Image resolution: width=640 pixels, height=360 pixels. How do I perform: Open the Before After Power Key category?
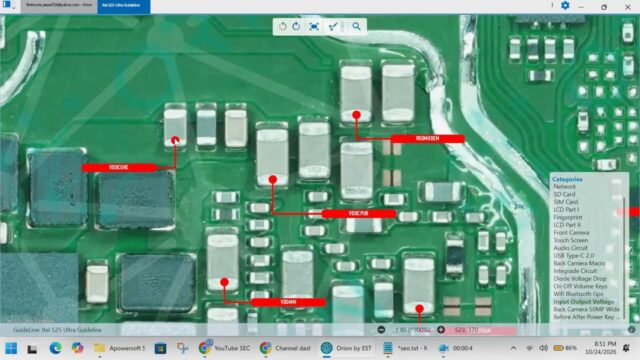[x=586, y=317]
